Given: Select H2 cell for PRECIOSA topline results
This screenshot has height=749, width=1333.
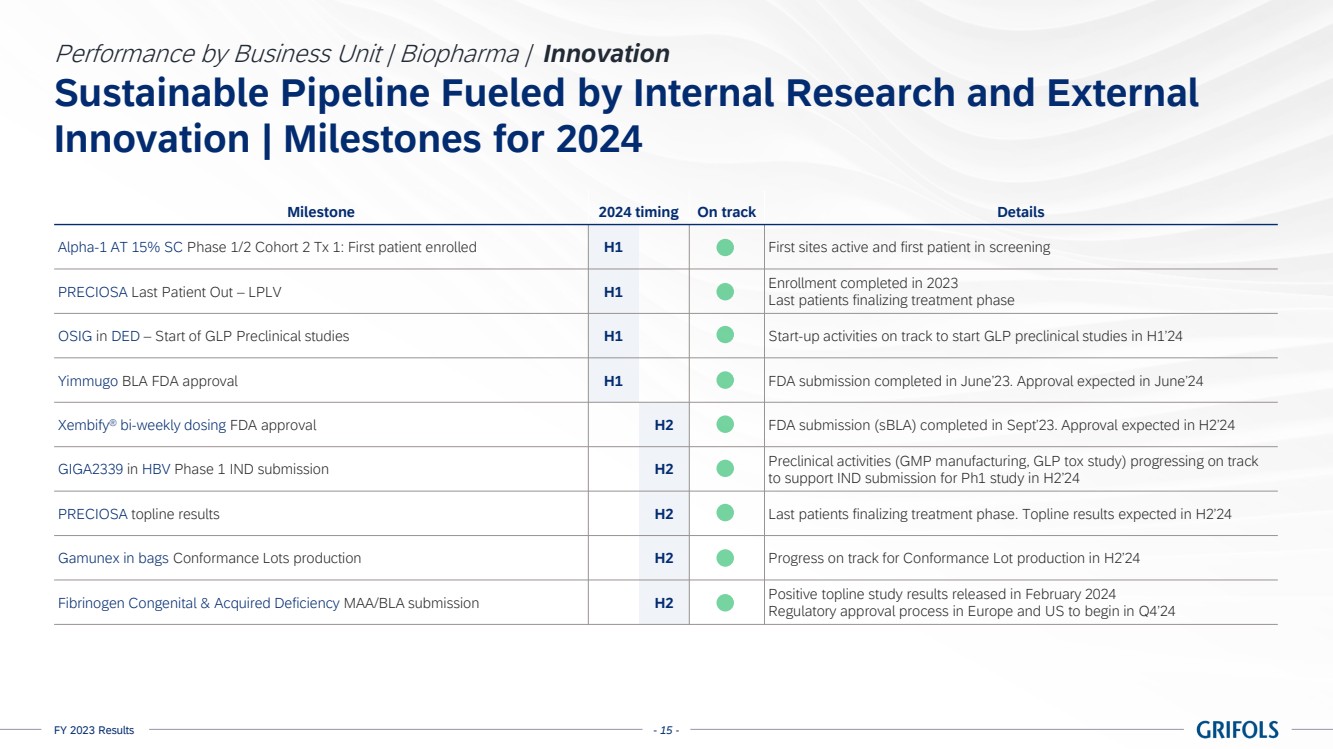Looking at the screenshot, I should [x=664, y=514].
